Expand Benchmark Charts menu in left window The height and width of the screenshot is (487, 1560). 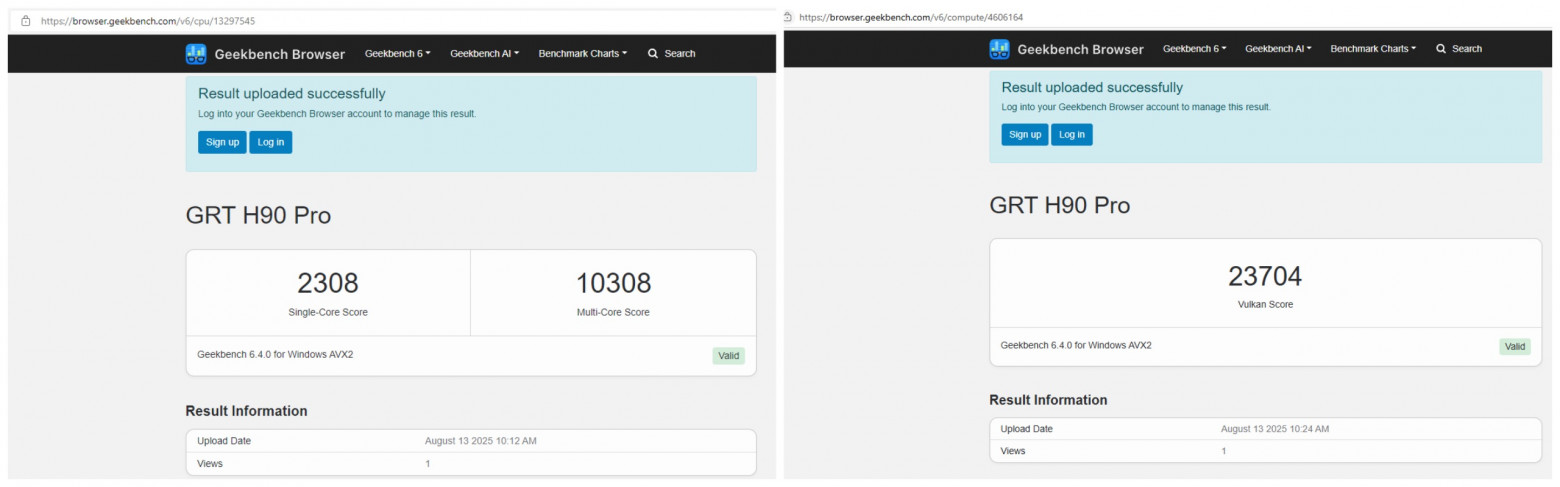click(583, 54)
